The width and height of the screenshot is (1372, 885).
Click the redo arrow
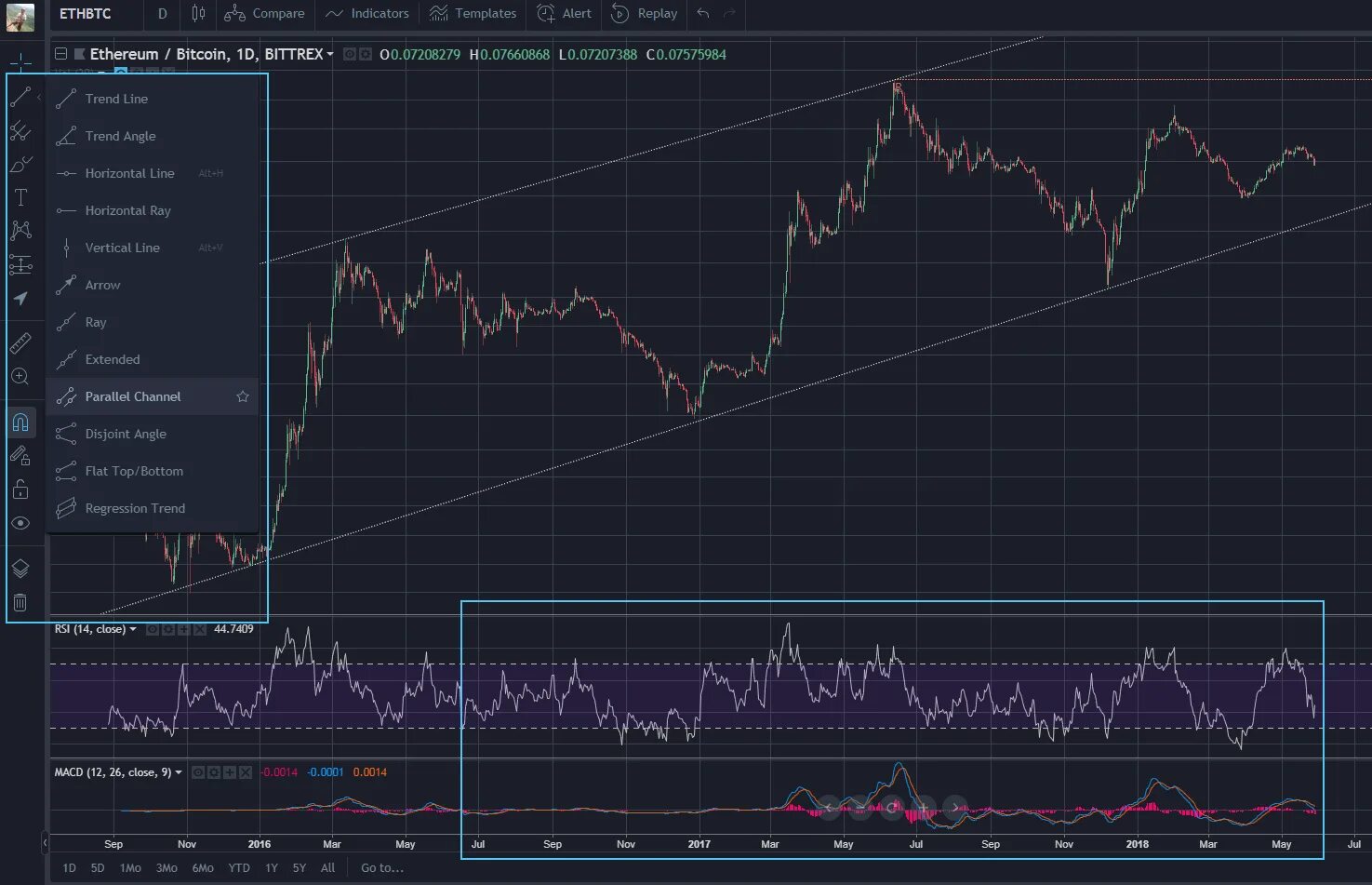[729, 14]
